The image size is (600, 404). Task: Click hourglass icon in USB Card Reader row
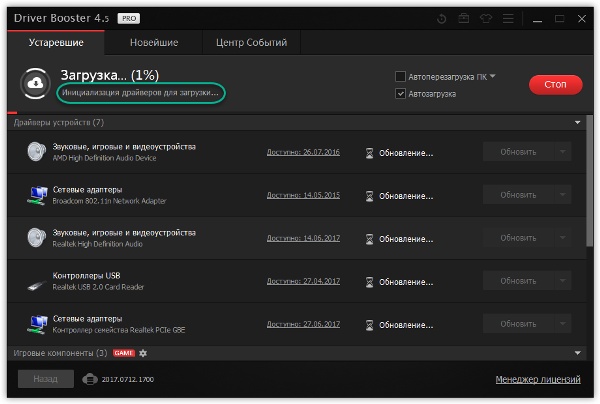click(x=369, y=282)
